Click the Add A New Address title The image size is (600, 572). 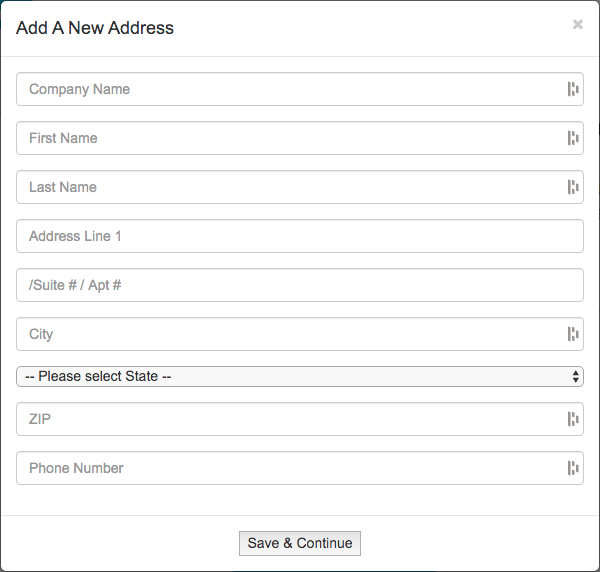95,28
